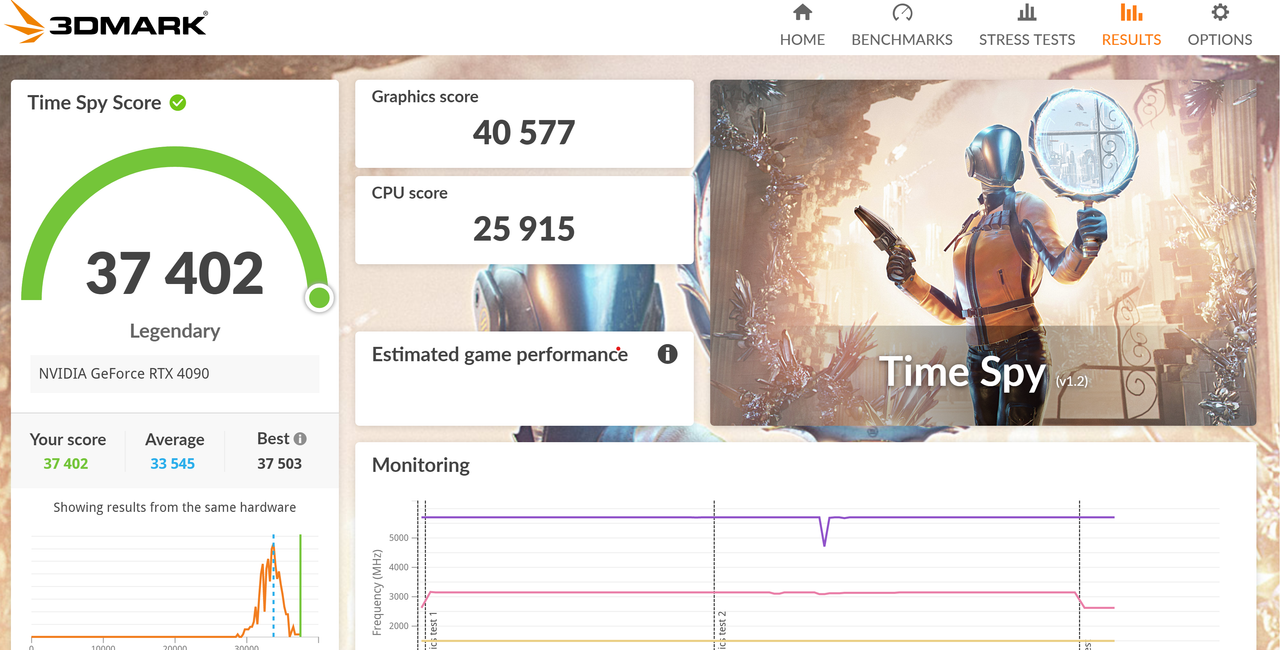Image resolution: width=1280 pixels, height=650 pixels.
Task: Open the BENCHMARKS tab
Action: (x=902, y=26)
